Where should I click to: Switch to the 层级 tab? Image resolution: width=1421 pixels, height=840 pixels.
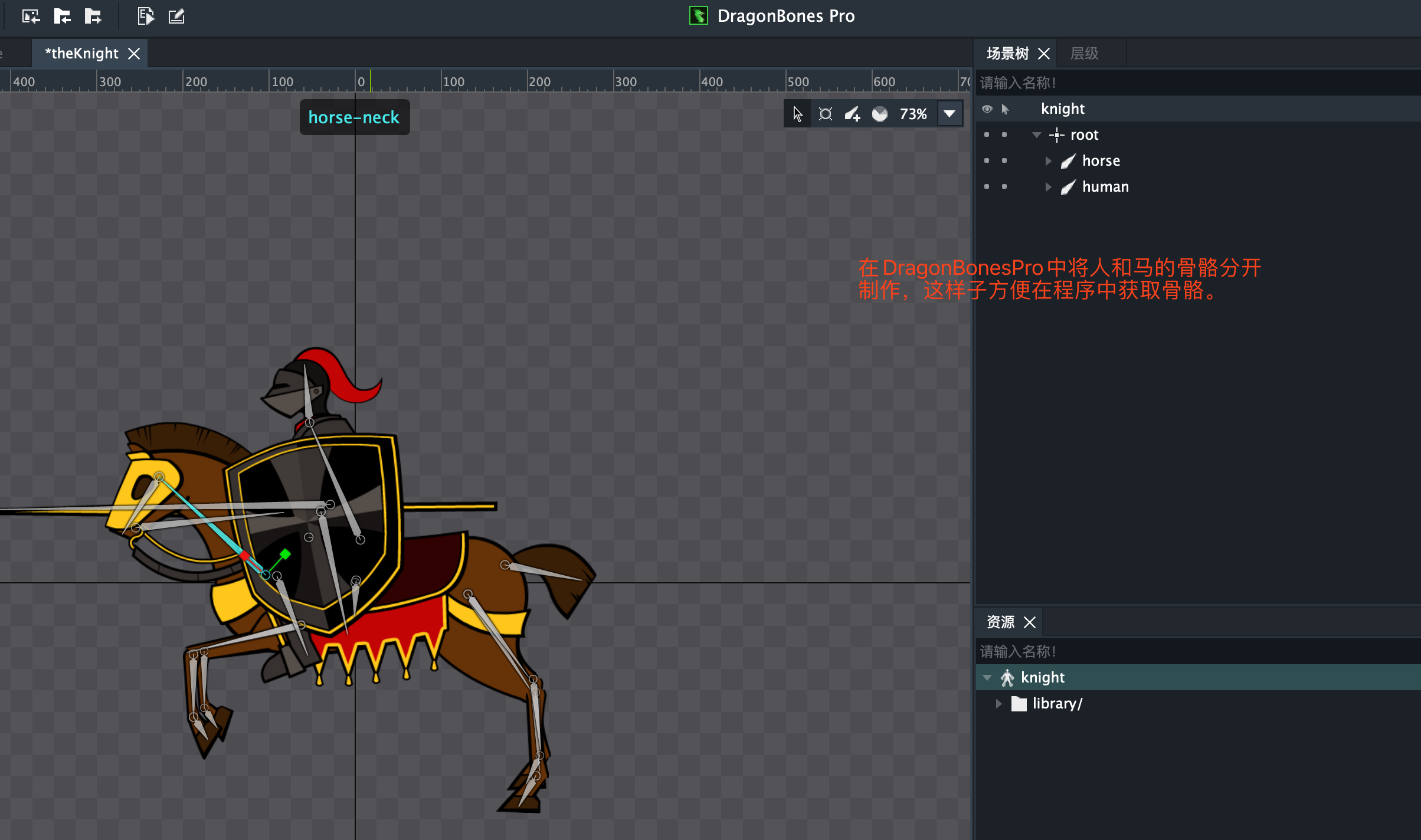pyautogui.click(x=1084, y=54)
